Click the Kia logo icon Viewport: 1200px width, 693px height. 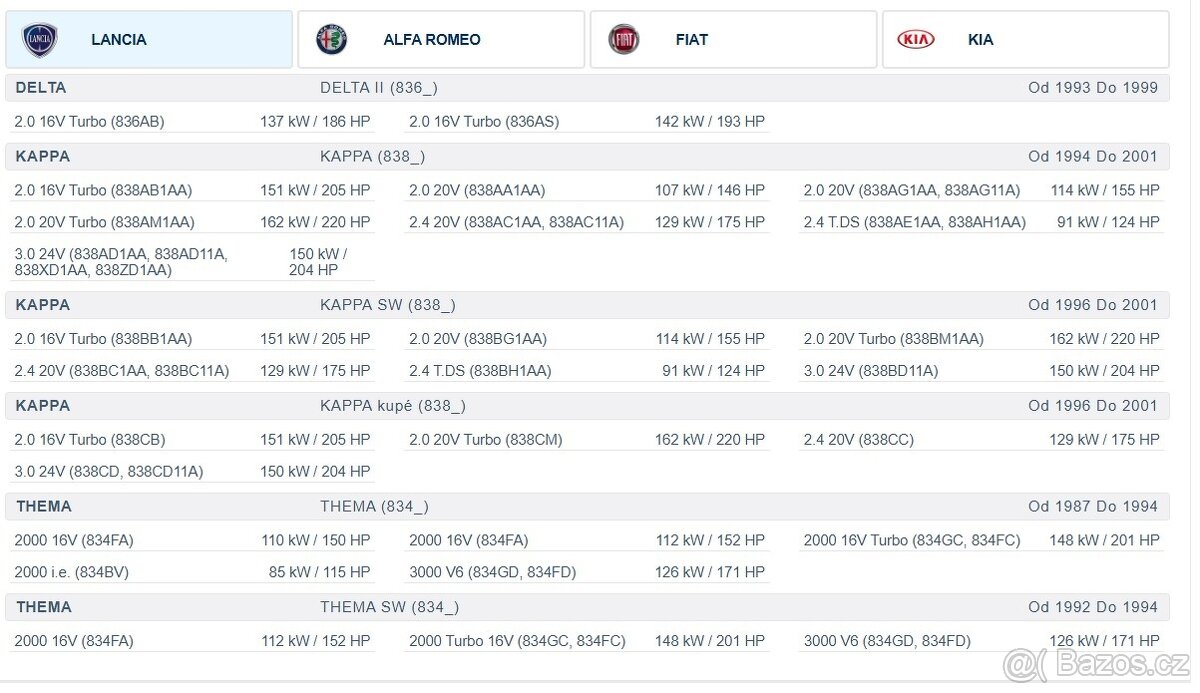tap(915, 40)
